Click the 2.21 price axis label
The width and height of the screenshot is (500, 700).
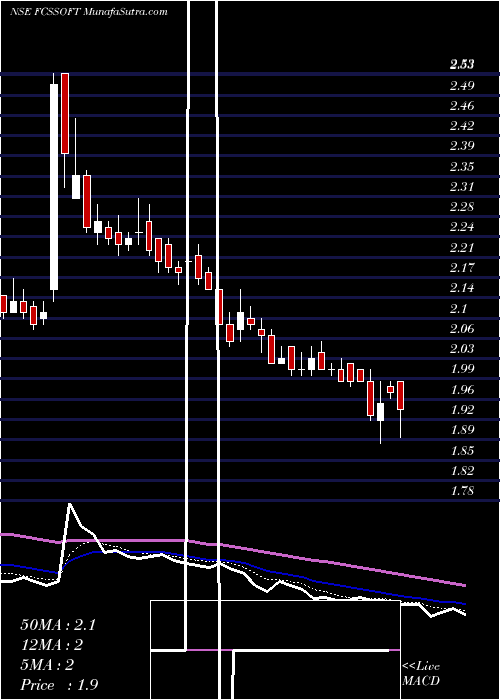[461, 247]
